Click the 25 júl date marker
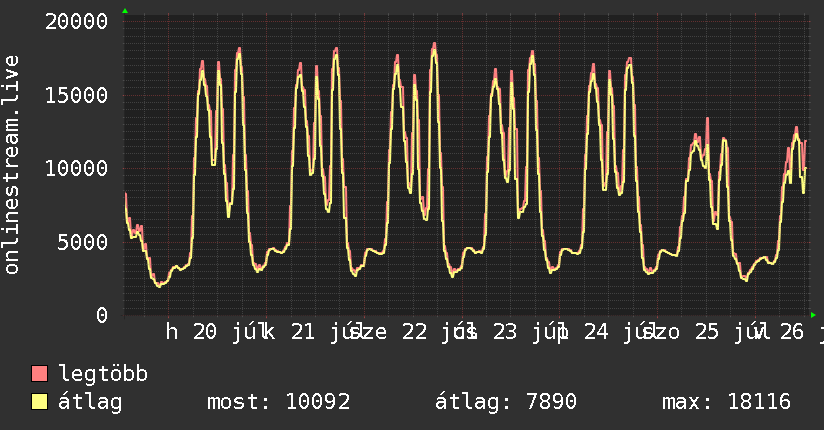This screenshot has width=824, height=430. (x=727, y=332)
